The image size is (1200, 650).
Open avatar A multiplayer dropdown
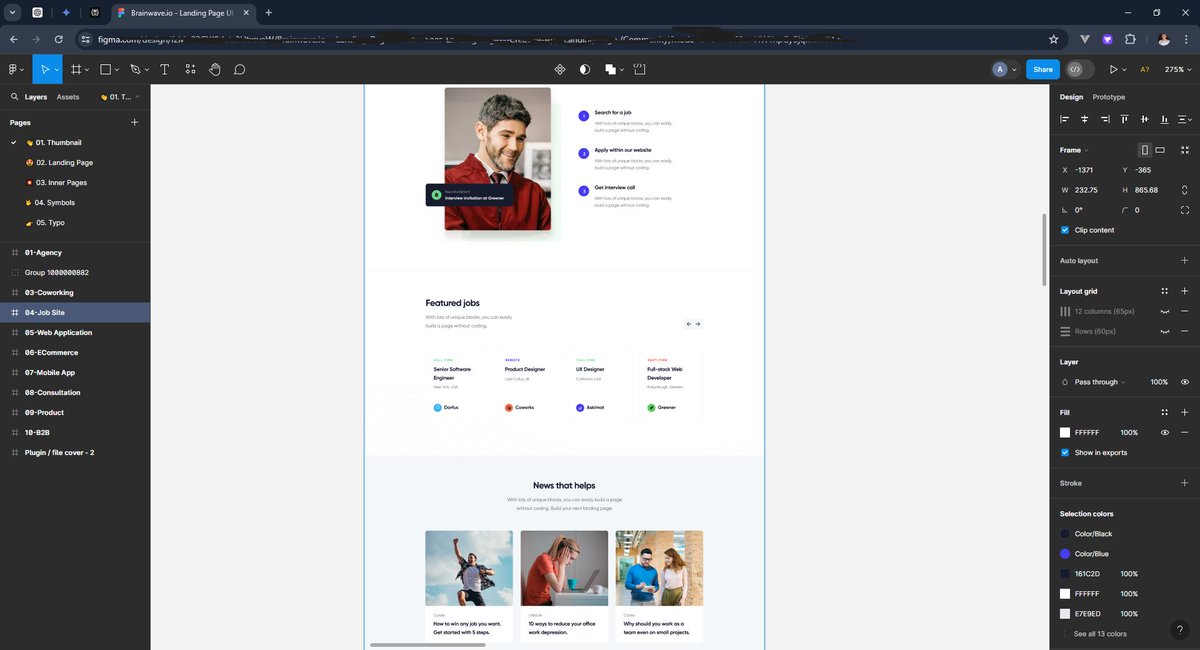[x=1005, y=69]
